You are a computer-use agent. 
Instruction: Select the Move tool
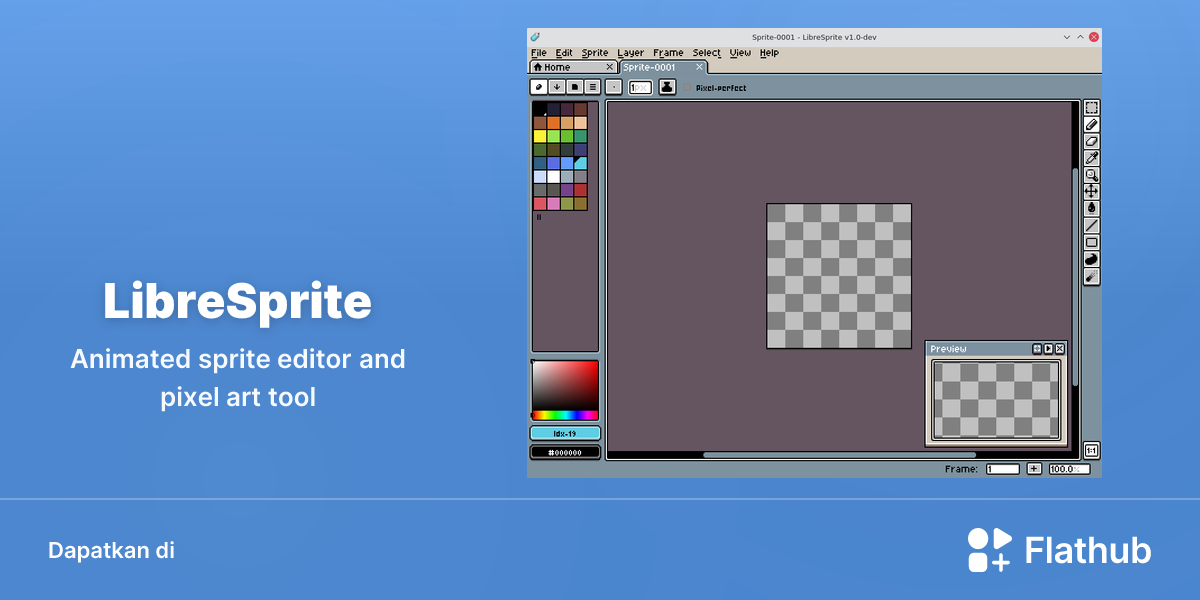click(x=1092, y=191)
